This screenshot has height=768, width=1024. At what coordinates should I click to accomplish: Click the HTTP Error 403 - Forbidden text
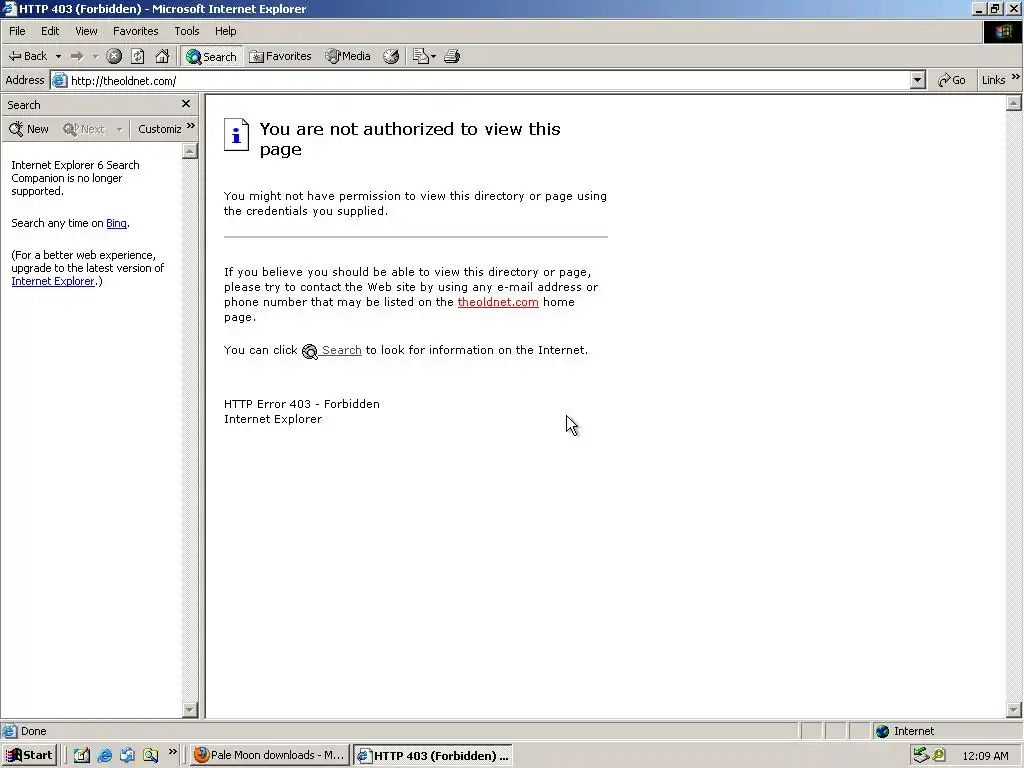tap(302, 404)
